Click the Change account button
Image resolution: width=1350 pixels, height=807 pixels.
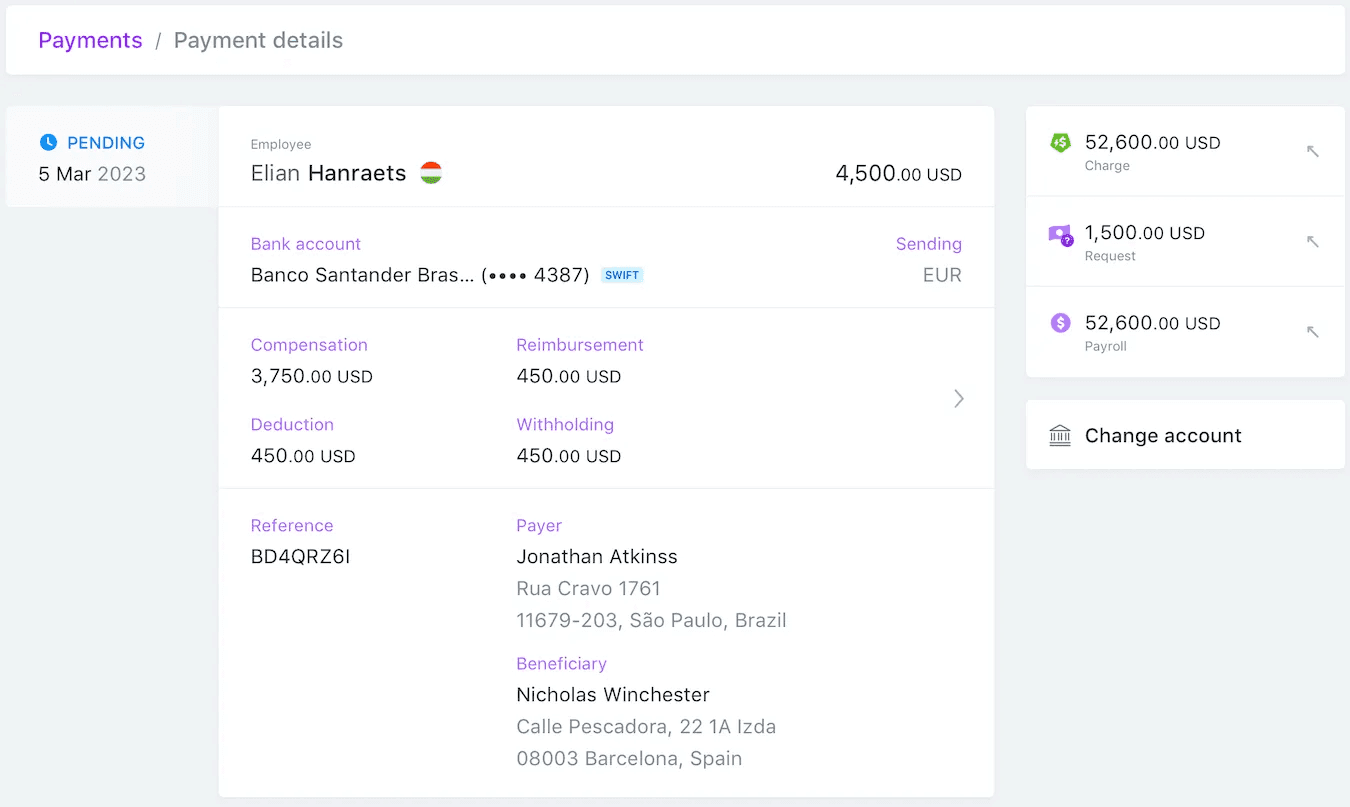coord(1163,435)
